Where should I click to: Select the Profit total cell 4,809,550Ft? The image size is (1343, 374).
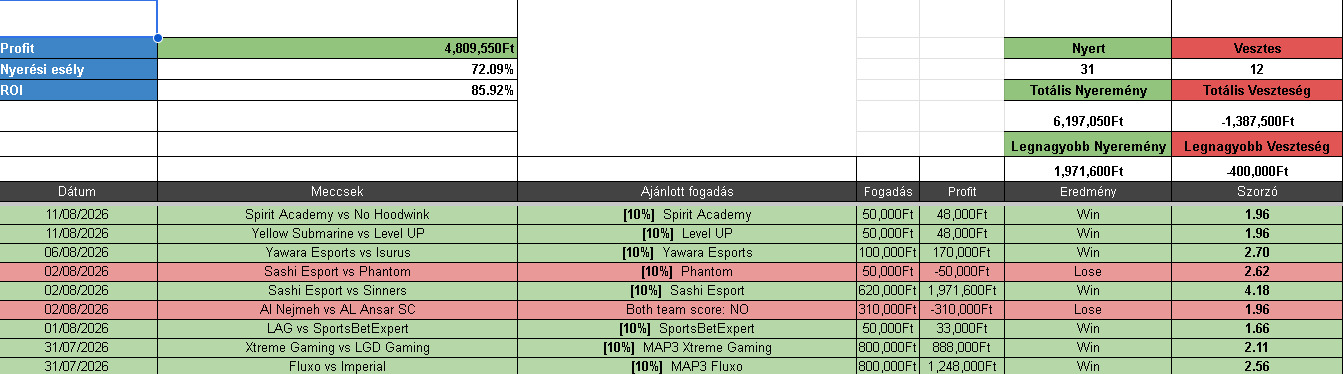pyautogui.click(x=337, y=48)
